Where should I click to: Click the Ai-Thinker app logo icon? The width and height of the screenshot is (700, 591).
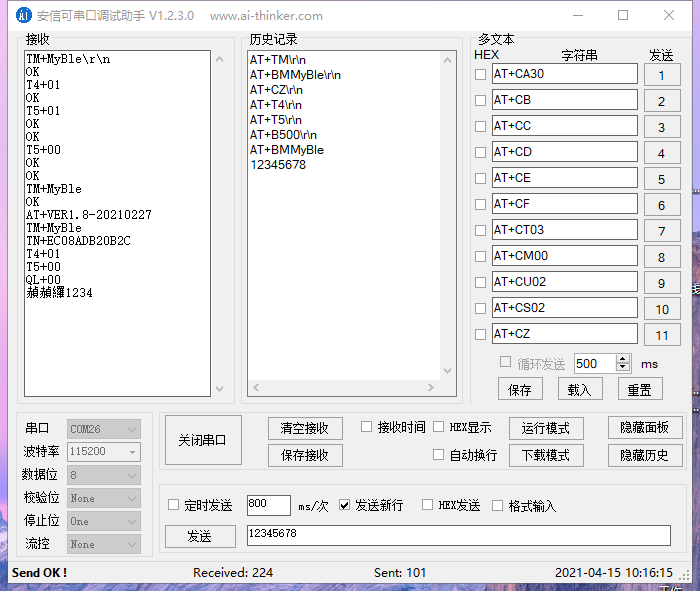24,15
